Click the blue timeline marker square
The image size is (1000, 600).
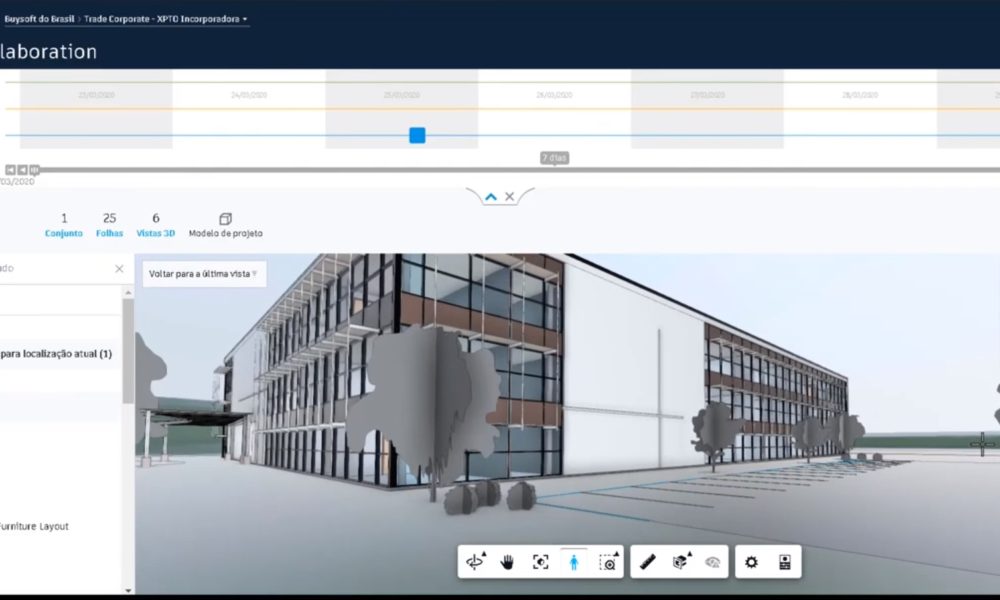[x=417, y=135]
